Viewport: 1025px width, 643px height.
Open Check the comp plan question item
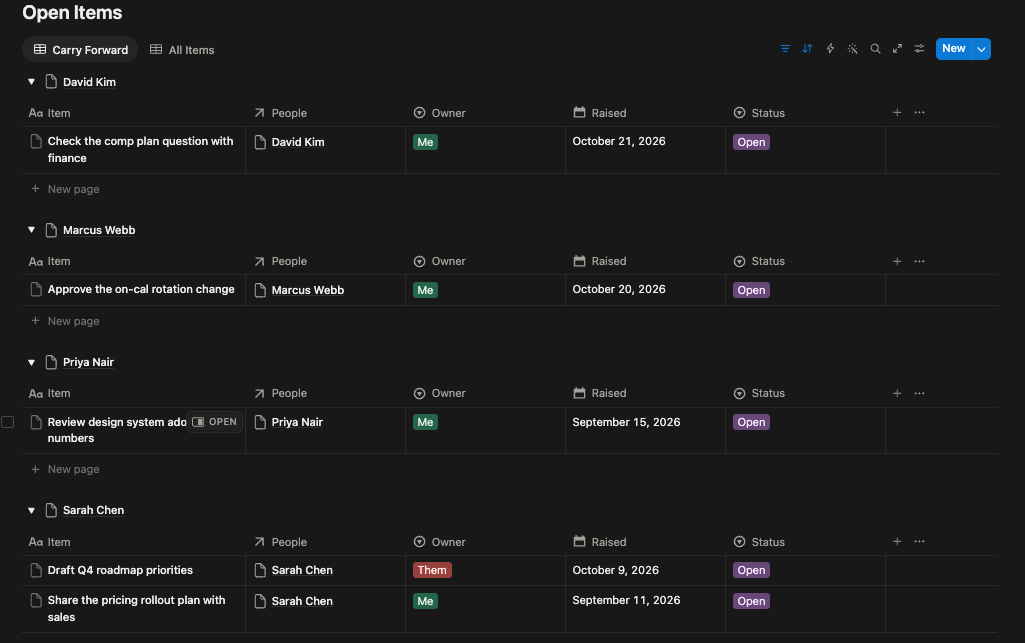click(141, 150)
